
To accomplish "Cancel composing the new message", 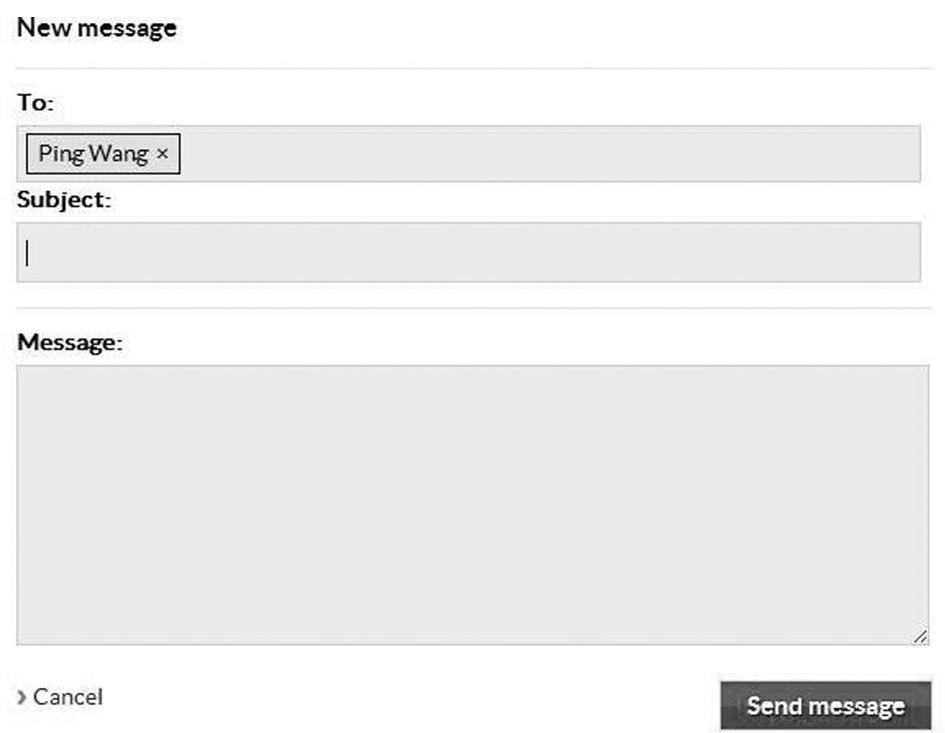I will click(x=60, y=697).
